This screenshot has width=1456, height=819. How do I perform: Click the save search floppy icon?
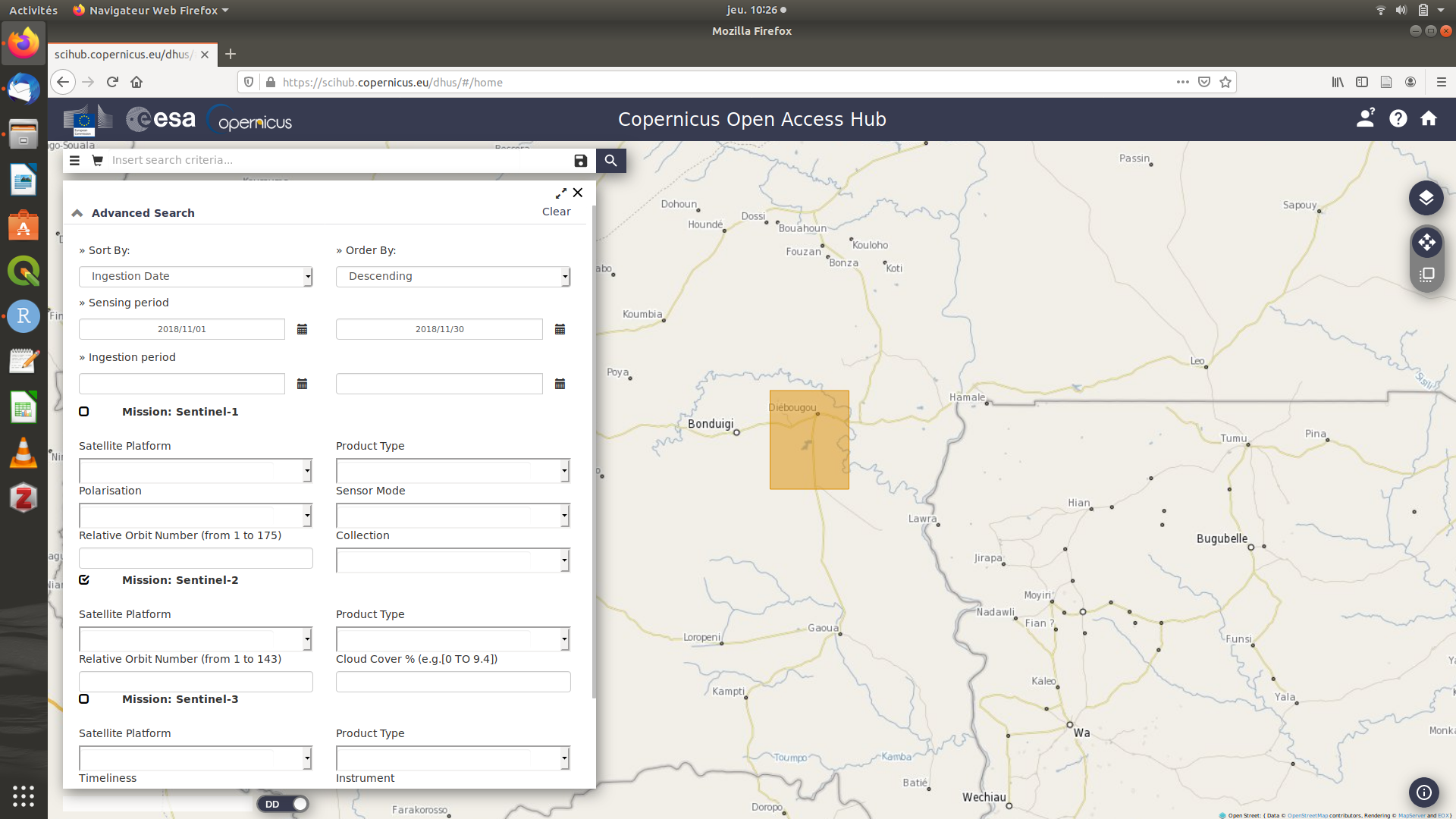(x=580, y=160)
